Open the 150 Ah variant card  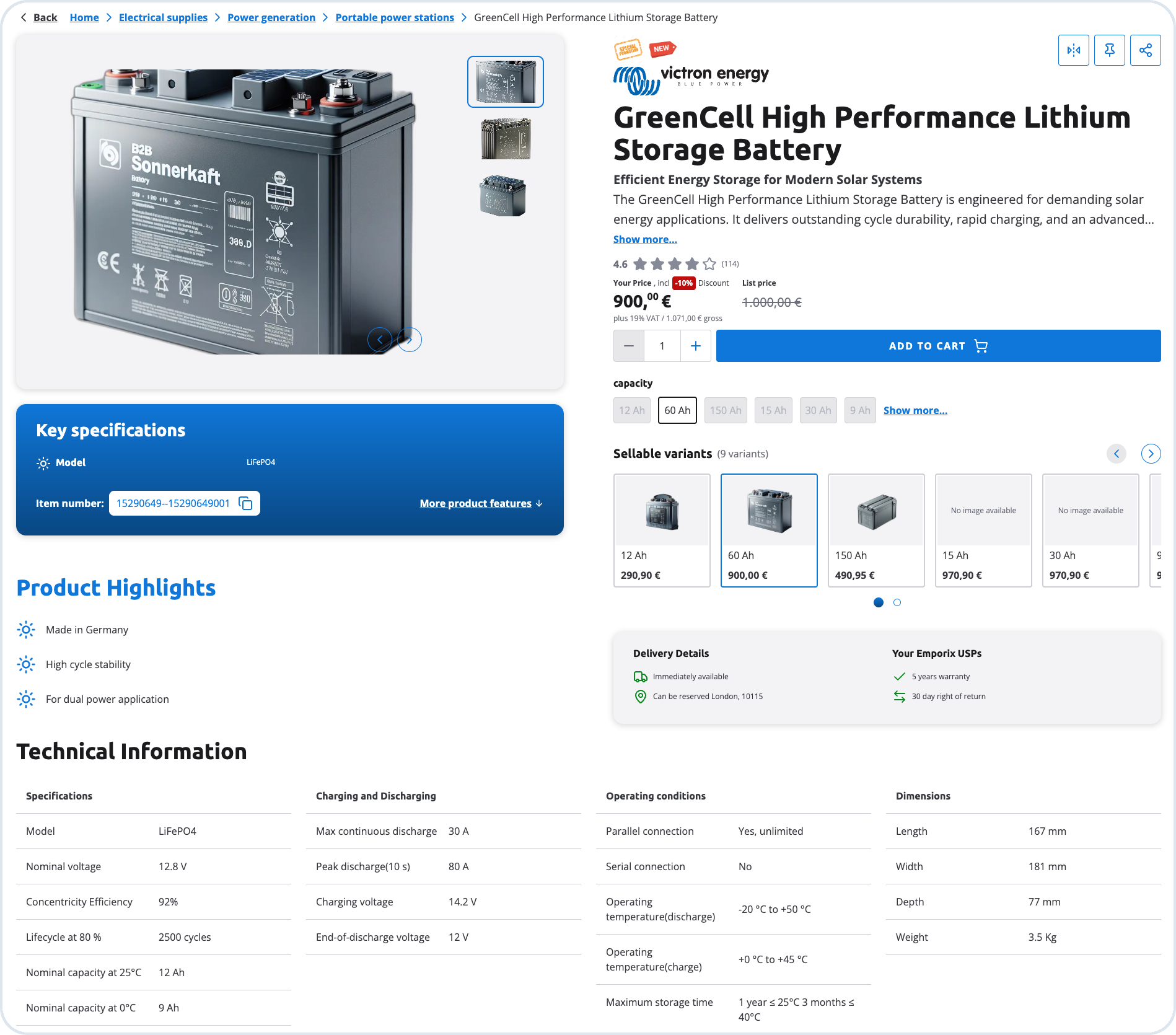pos(876,531)
